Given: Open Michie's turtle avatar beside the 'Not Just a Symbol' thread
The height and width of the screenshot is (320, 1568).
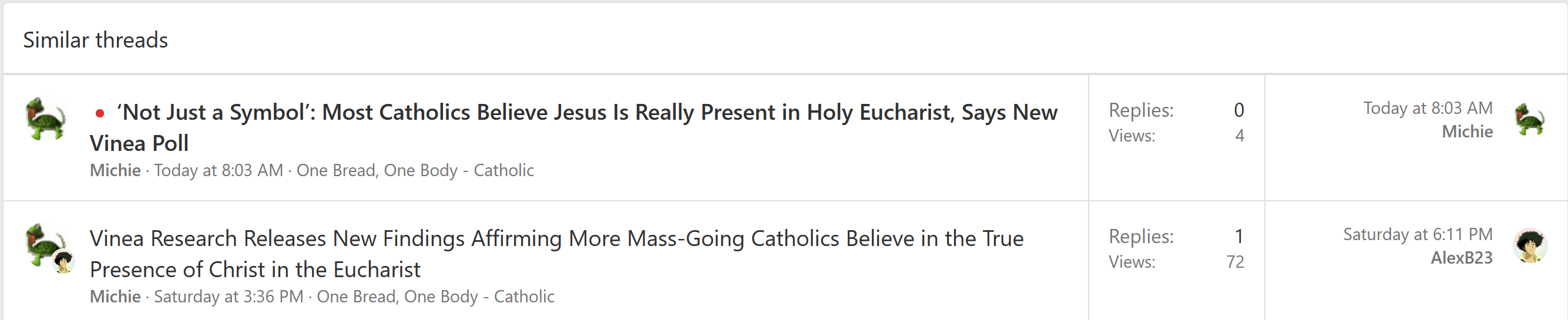Looking at the screenshot, I should click(46, 119).
